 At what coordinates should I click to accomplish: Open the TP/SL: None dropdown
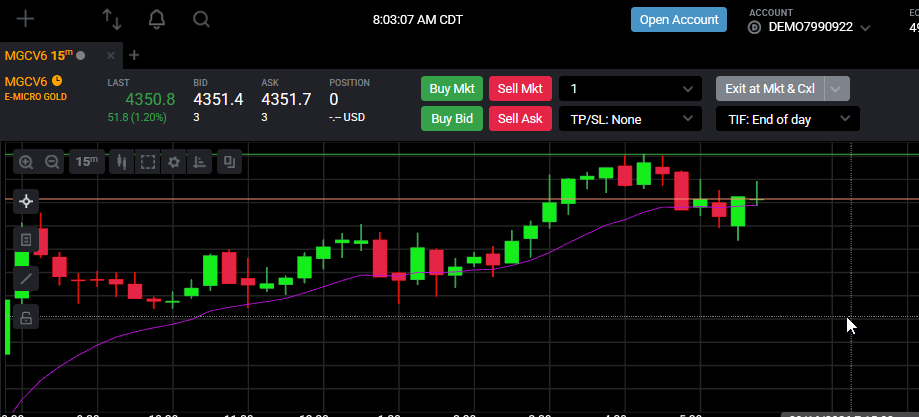coord(630,119)
